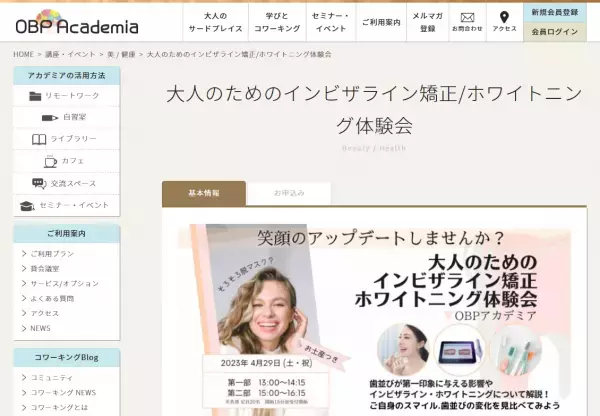Open コワーキングとは blog category

point(59,408)
